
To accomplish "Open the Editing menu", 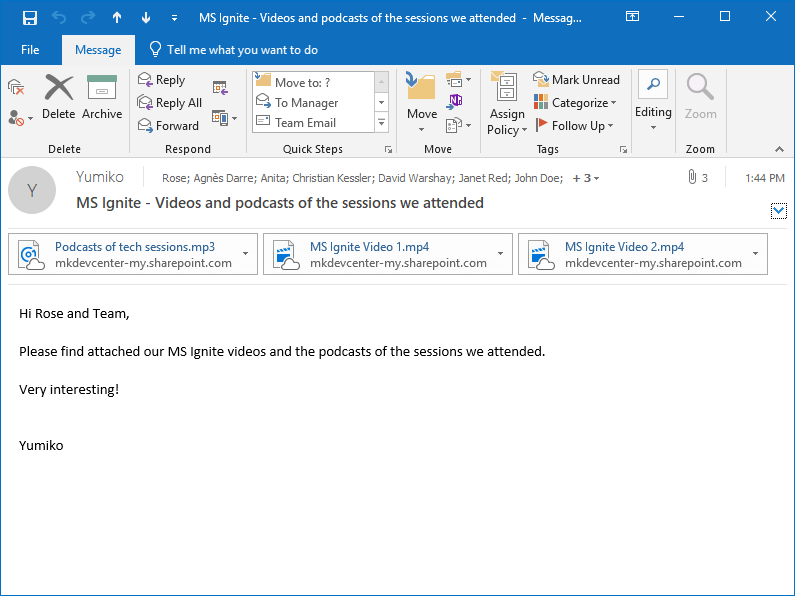I will [x=653, y=101].
